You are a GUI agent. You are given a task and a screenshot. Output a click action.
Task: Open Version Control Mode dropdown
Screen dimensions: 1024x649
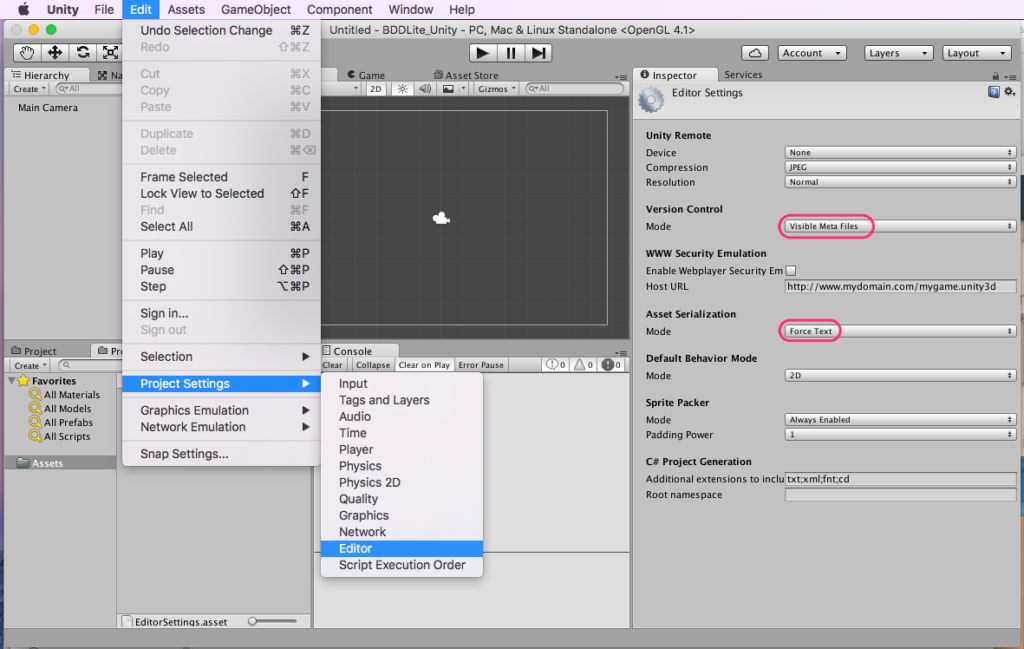tap(900, 226)
